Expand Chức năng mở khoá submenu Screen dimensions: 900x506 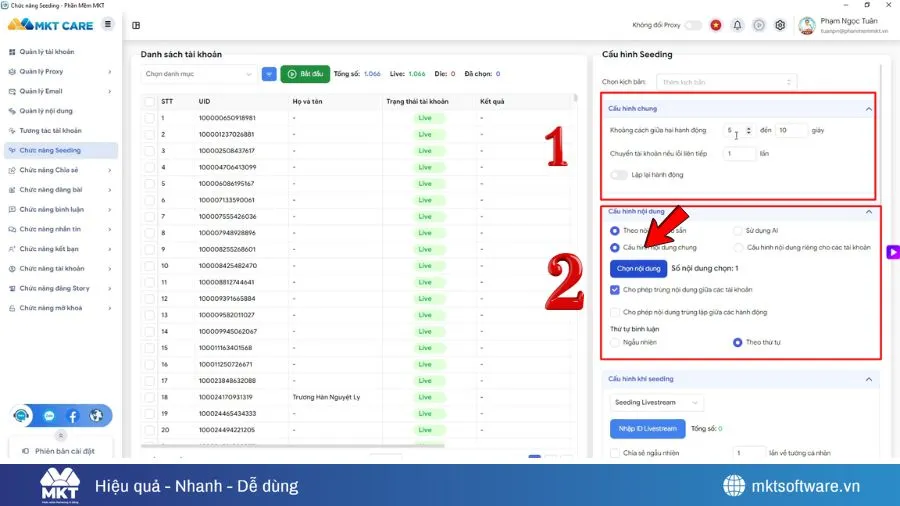click(109, 308)
